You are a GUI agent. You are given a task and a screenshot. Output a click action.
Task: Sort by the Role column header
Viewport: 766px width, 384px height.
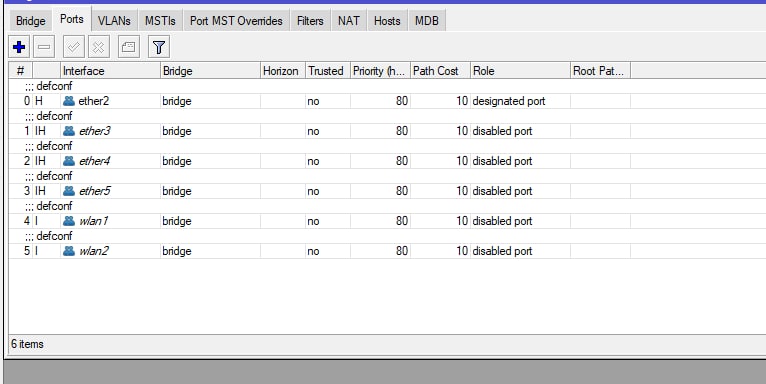[520, 71]
